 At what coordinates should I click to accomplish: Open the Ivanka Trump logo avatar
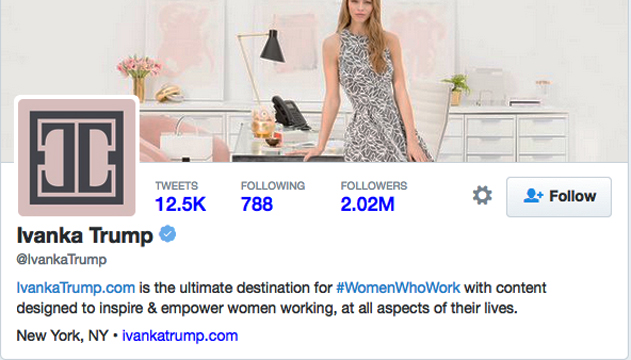77,157
